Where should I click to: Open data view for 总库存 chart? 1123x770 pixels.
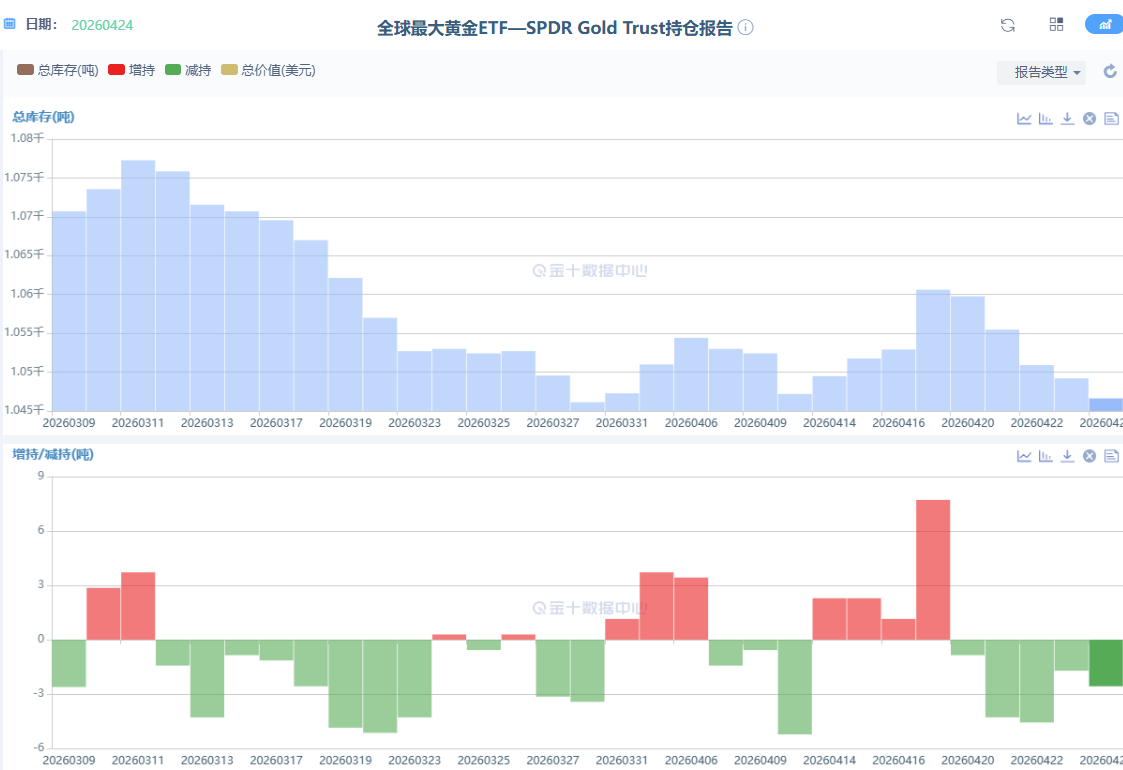coord(1111,118)
